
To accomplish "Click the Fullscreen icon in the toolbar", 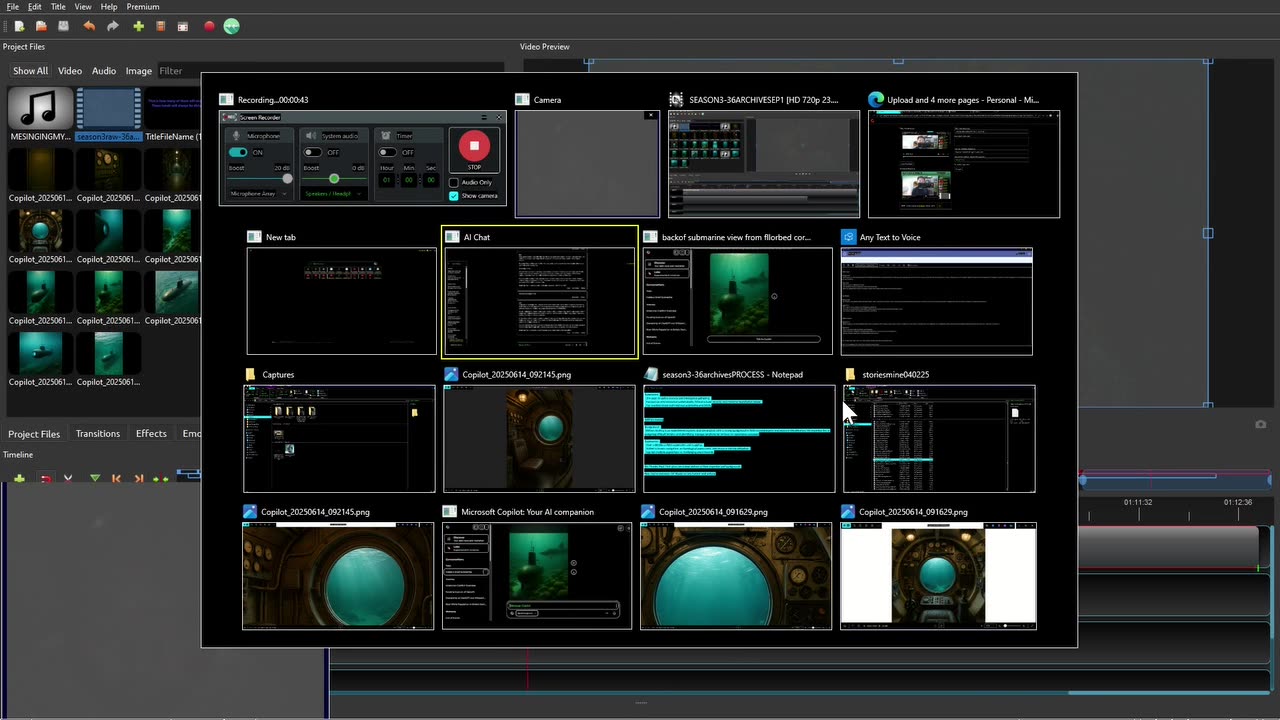I will tap(183, 26).
